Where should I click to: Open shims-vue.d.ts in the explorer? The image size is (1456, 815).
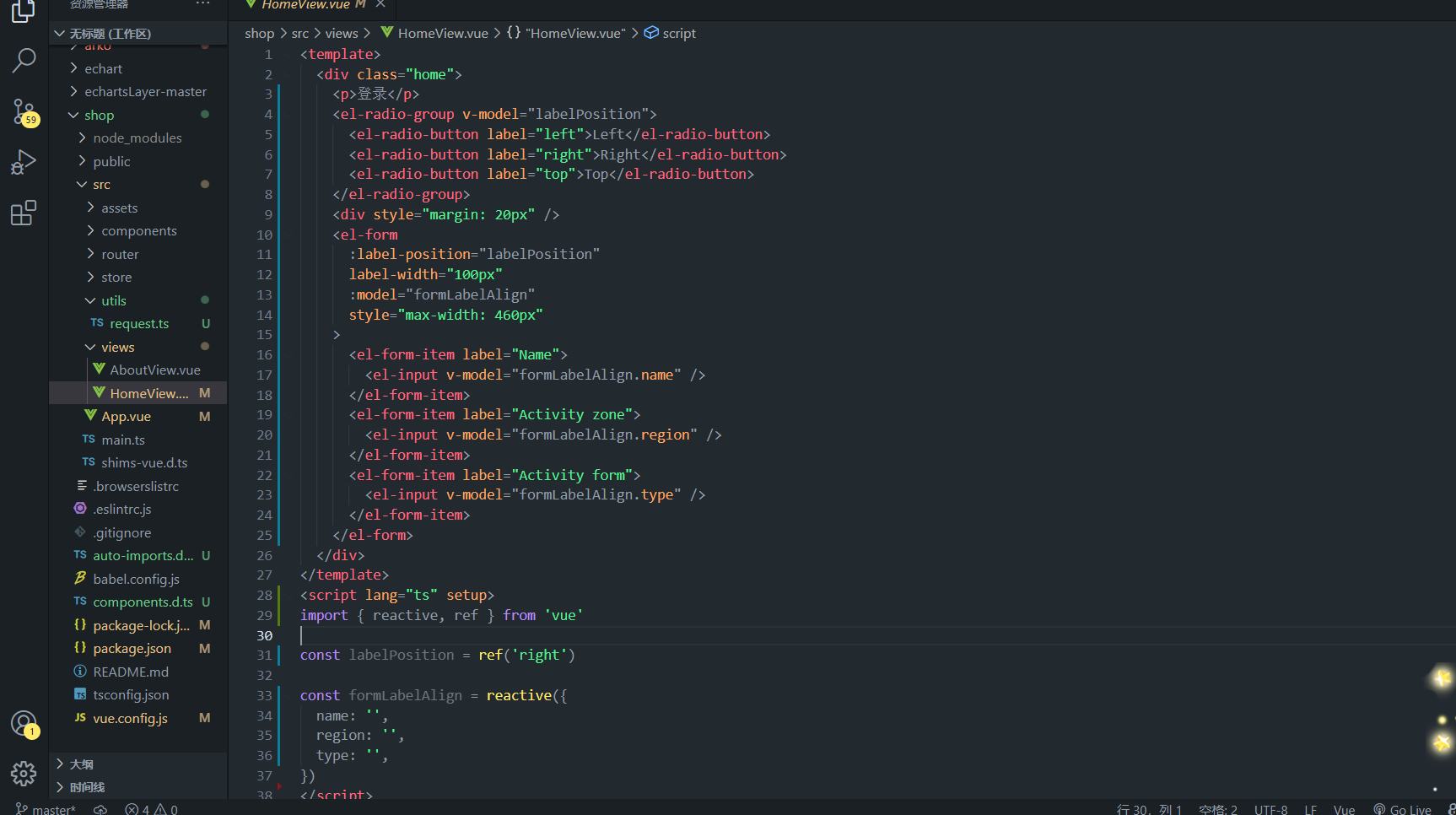click(139, 462)
